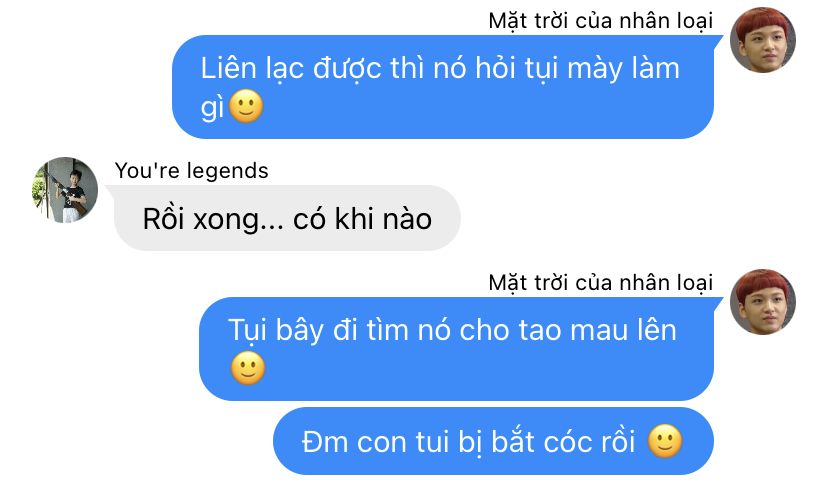Click sender name above 'Liên lạc được' message

click(600, 21)
